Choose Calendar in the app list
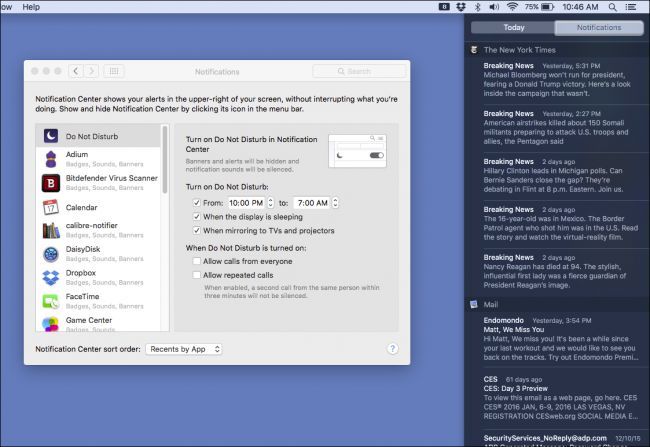 [98, 207]
